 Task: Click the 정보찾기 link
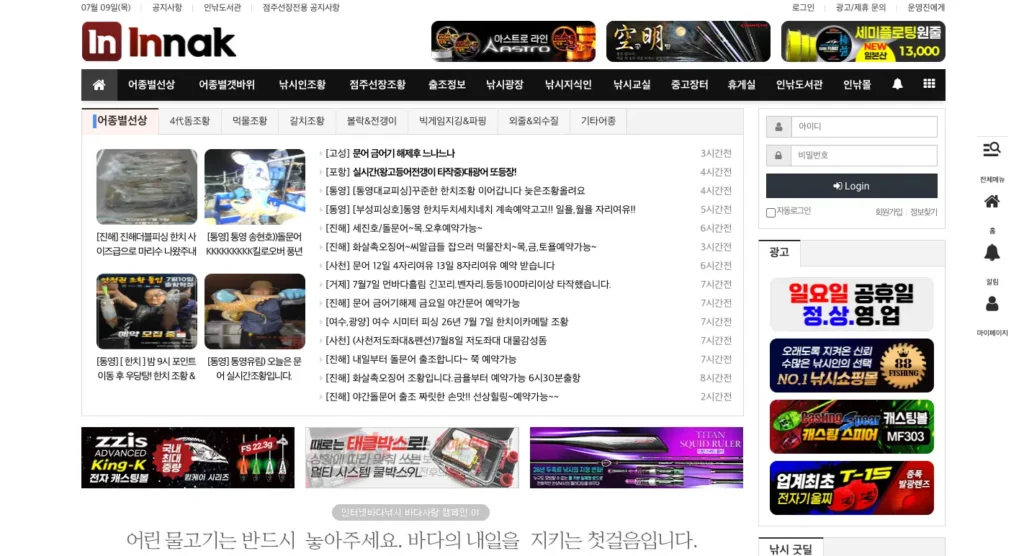coord(923,212)
